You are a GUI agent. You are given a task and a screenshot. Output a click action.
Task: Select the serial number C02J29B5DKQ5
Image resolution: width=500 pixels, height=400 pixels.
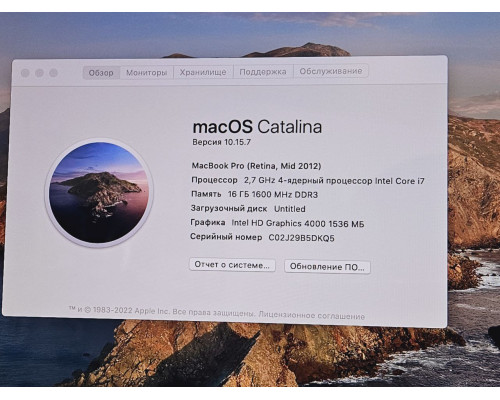coord(301,238)
